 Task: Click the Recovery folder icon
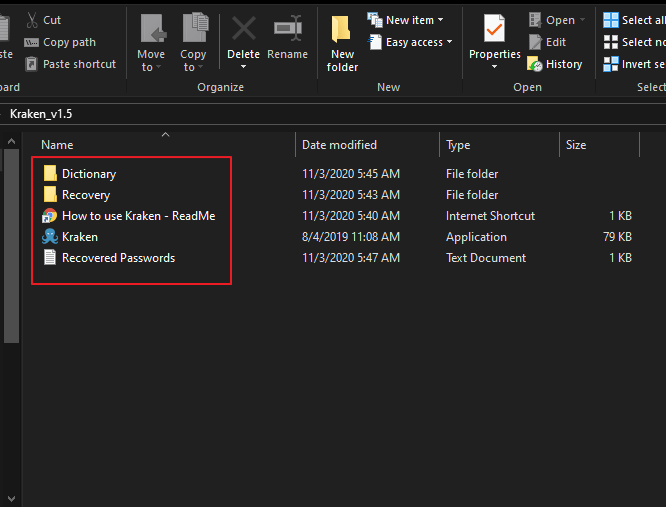(x=50, y=194)
